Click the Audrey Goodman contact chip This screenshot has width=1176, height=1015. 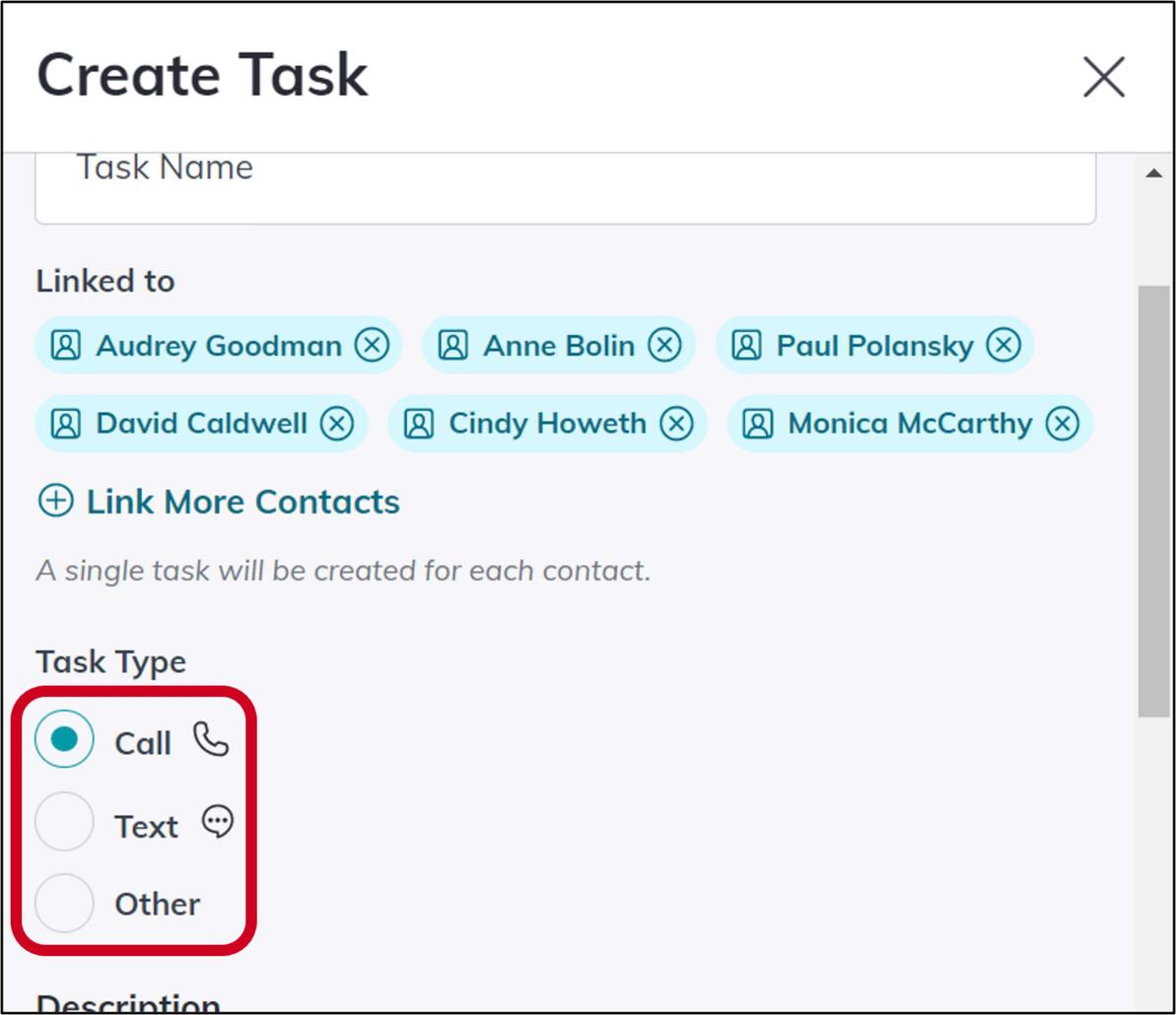point(218,346)
